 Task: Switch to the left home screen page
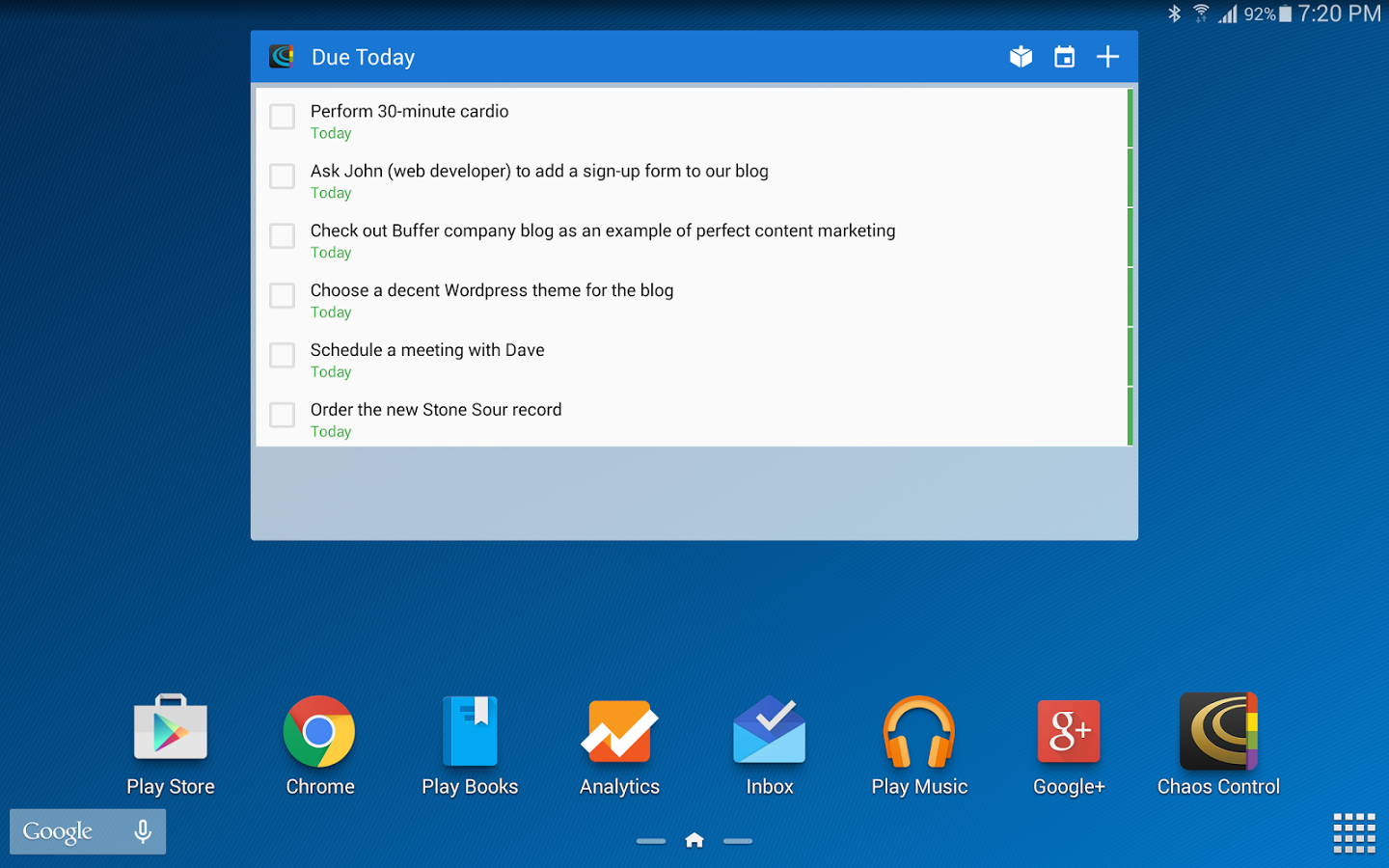[x=651, y=841]
